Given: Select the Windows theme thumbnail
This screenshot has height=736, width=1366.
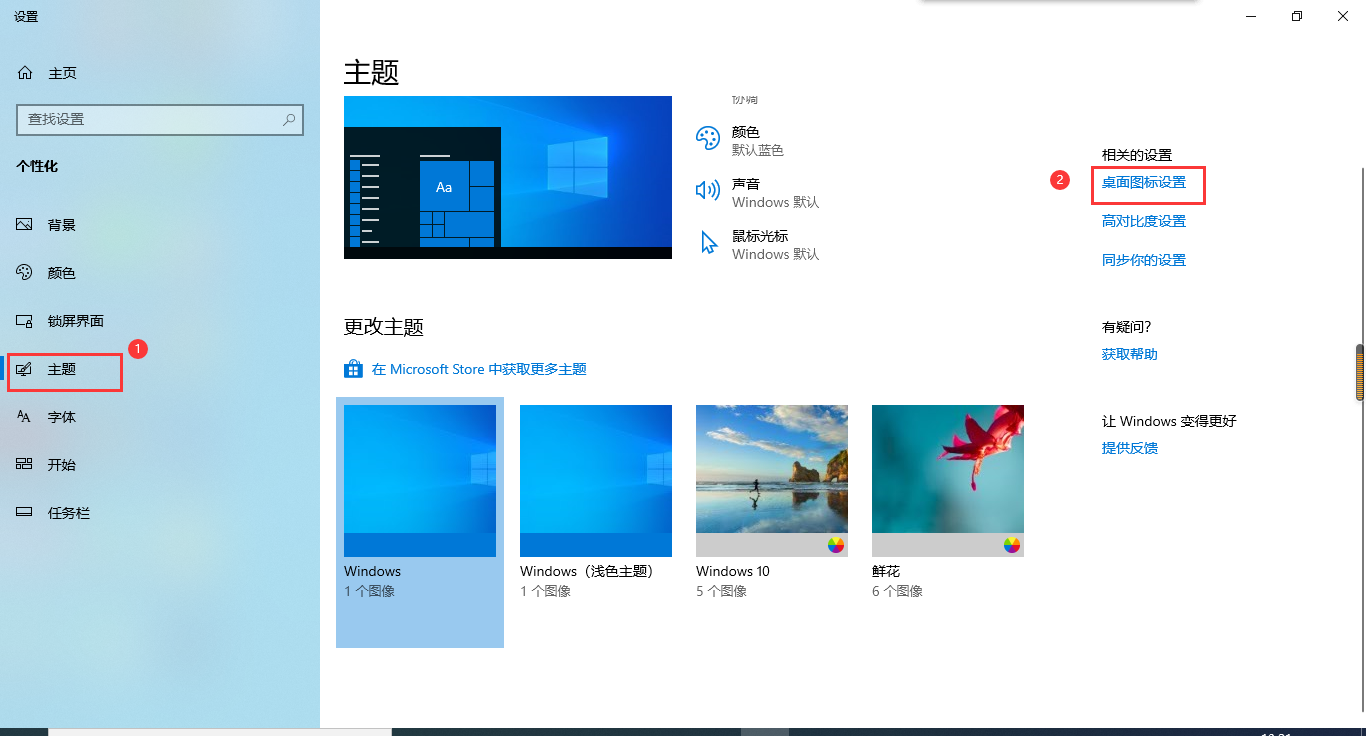Looking at the screenshot, I should [420, 481].
